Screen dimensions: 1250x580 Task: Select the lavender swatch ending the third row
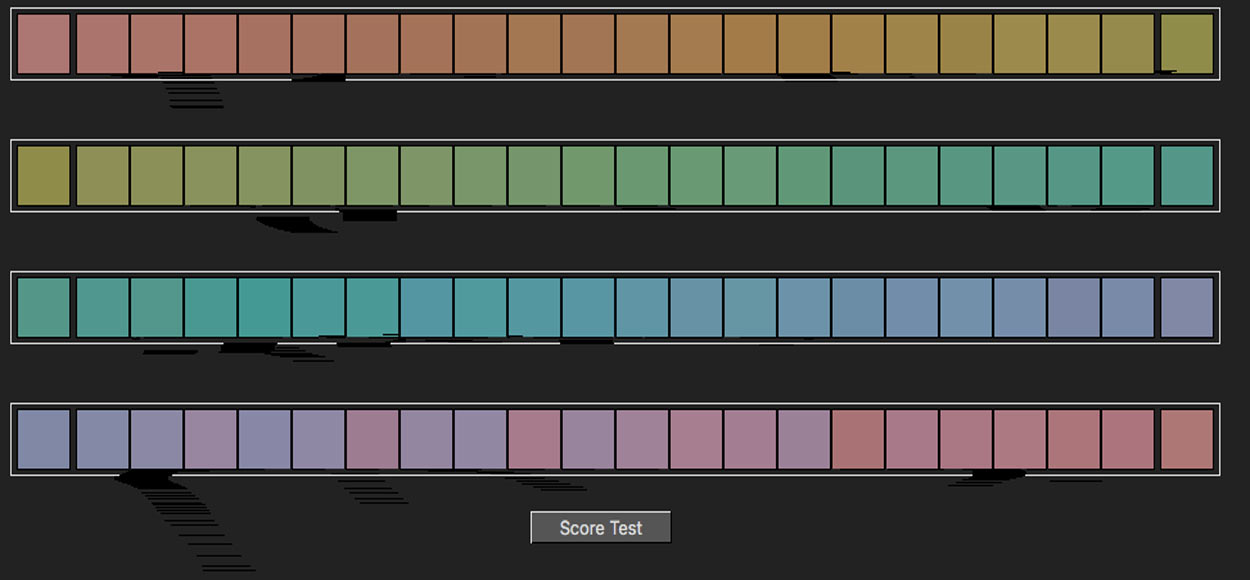tap(1187, 308)
